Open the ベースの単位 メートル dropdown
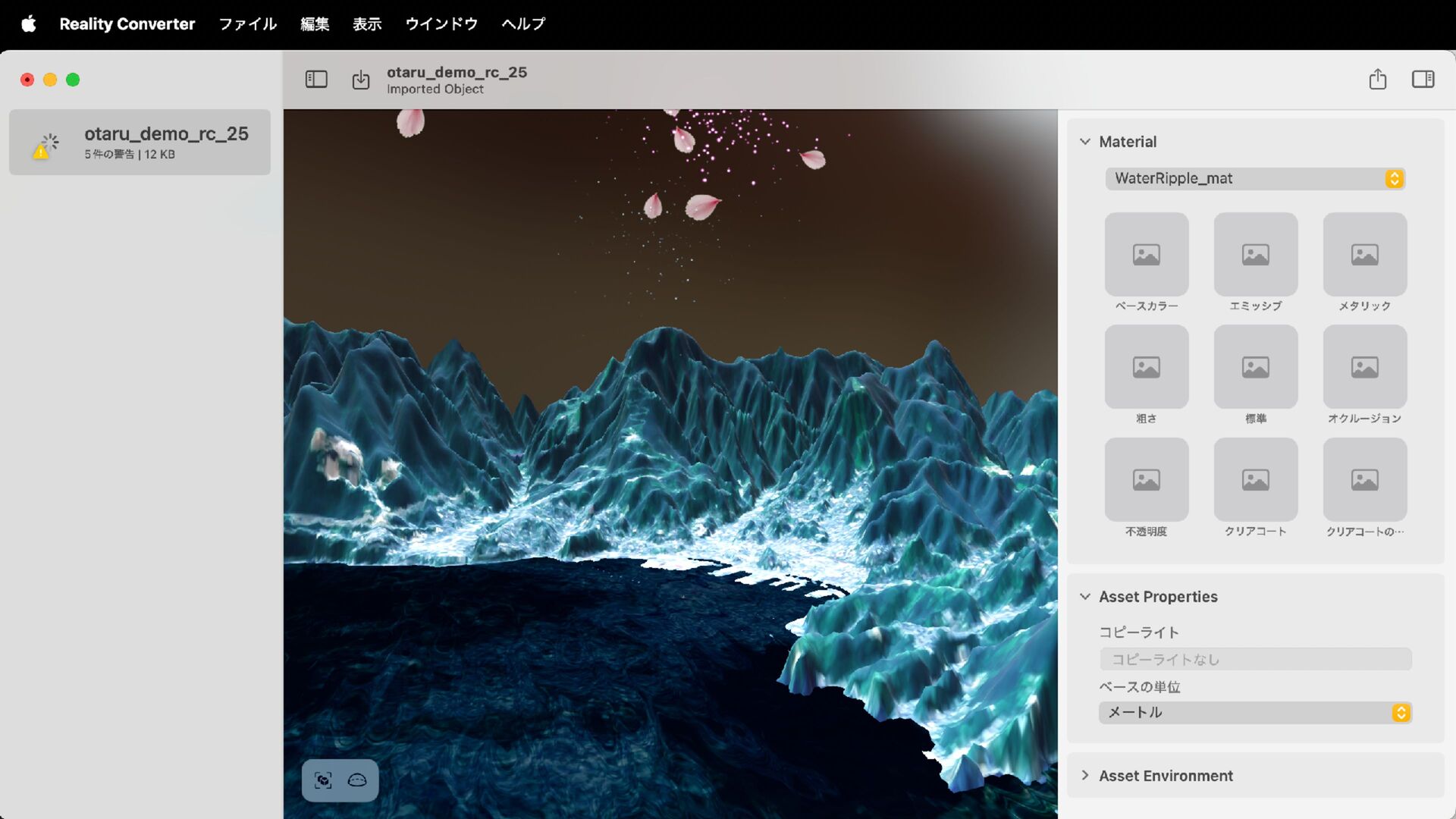The image size is (1456, 819). (x=1255, y=712)
